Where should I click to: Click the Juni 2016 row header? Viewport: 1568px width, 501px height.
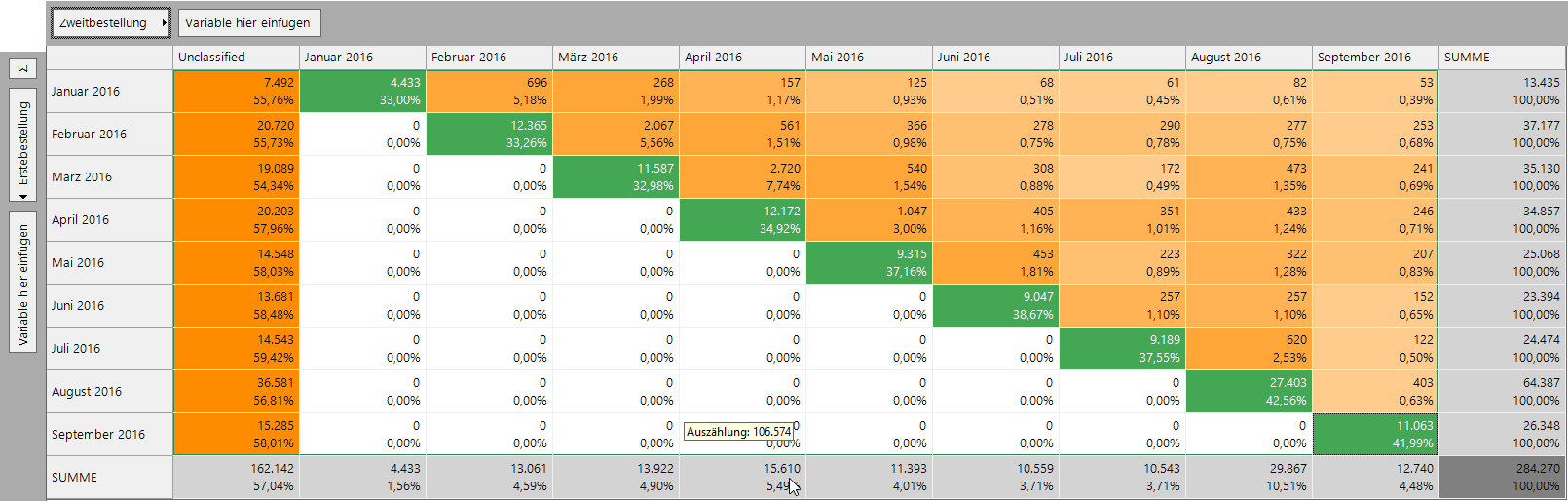click(x=110, y=305)
